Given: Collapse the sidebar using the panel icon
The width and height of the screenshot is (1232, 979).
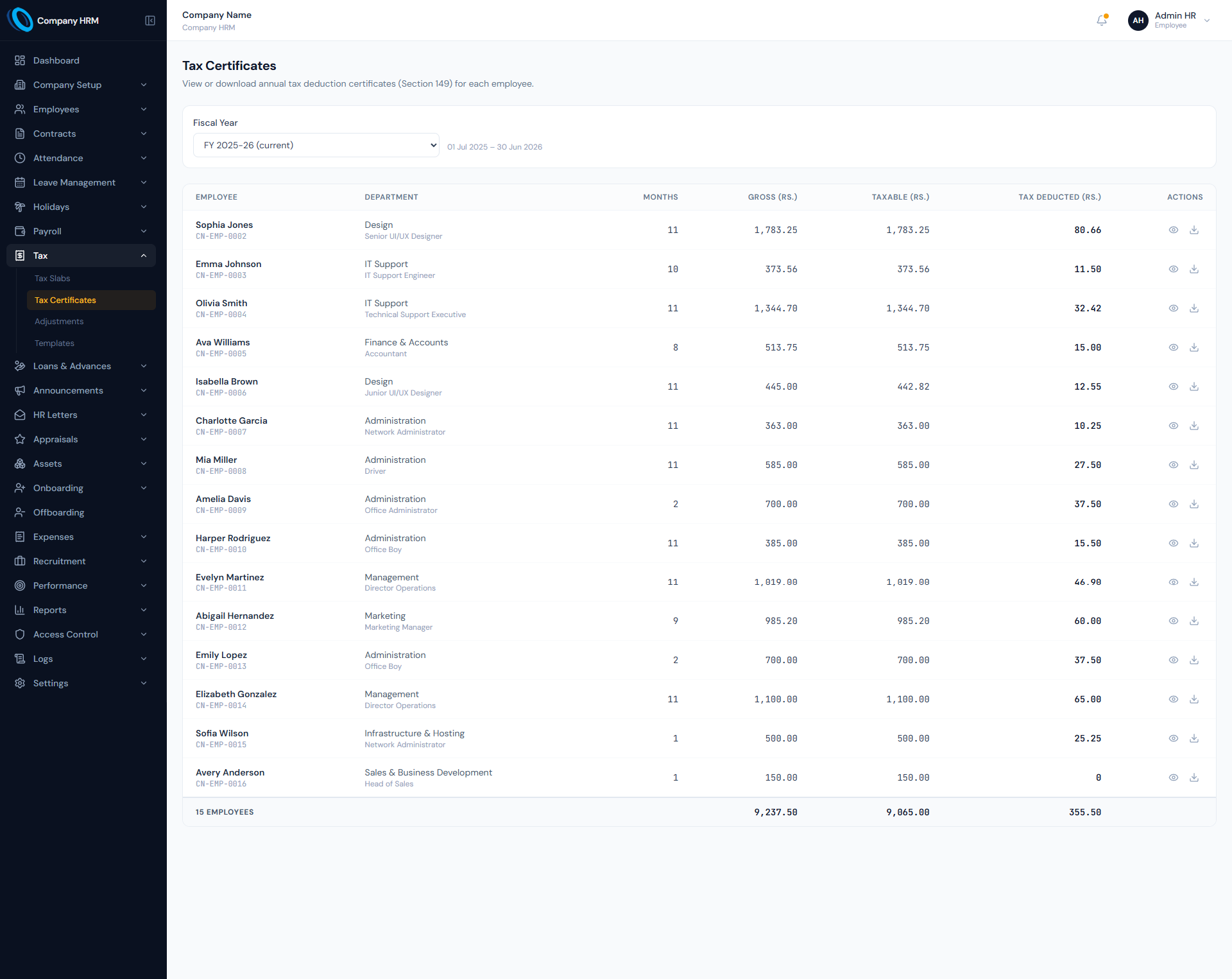Looking at the screenshot, I should click(x=150, y=21).
